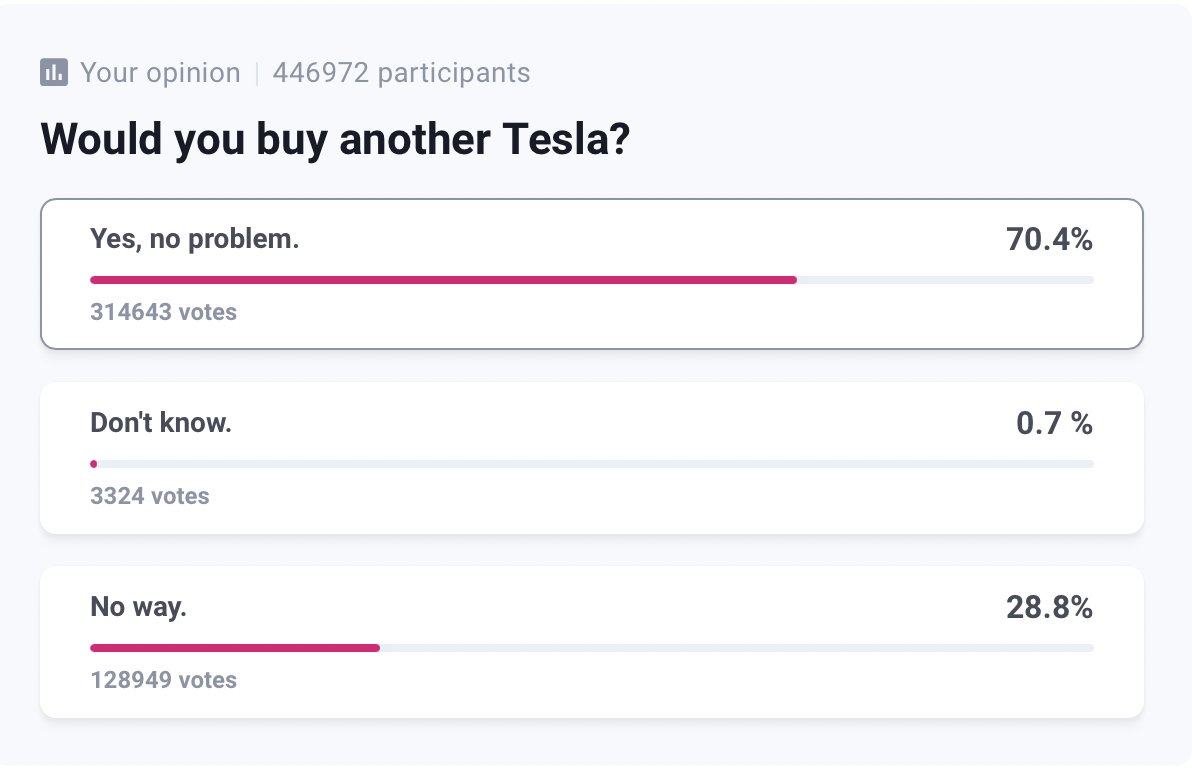Click the unfilled gray part of the "Yes" bar

tap(945, 280)
